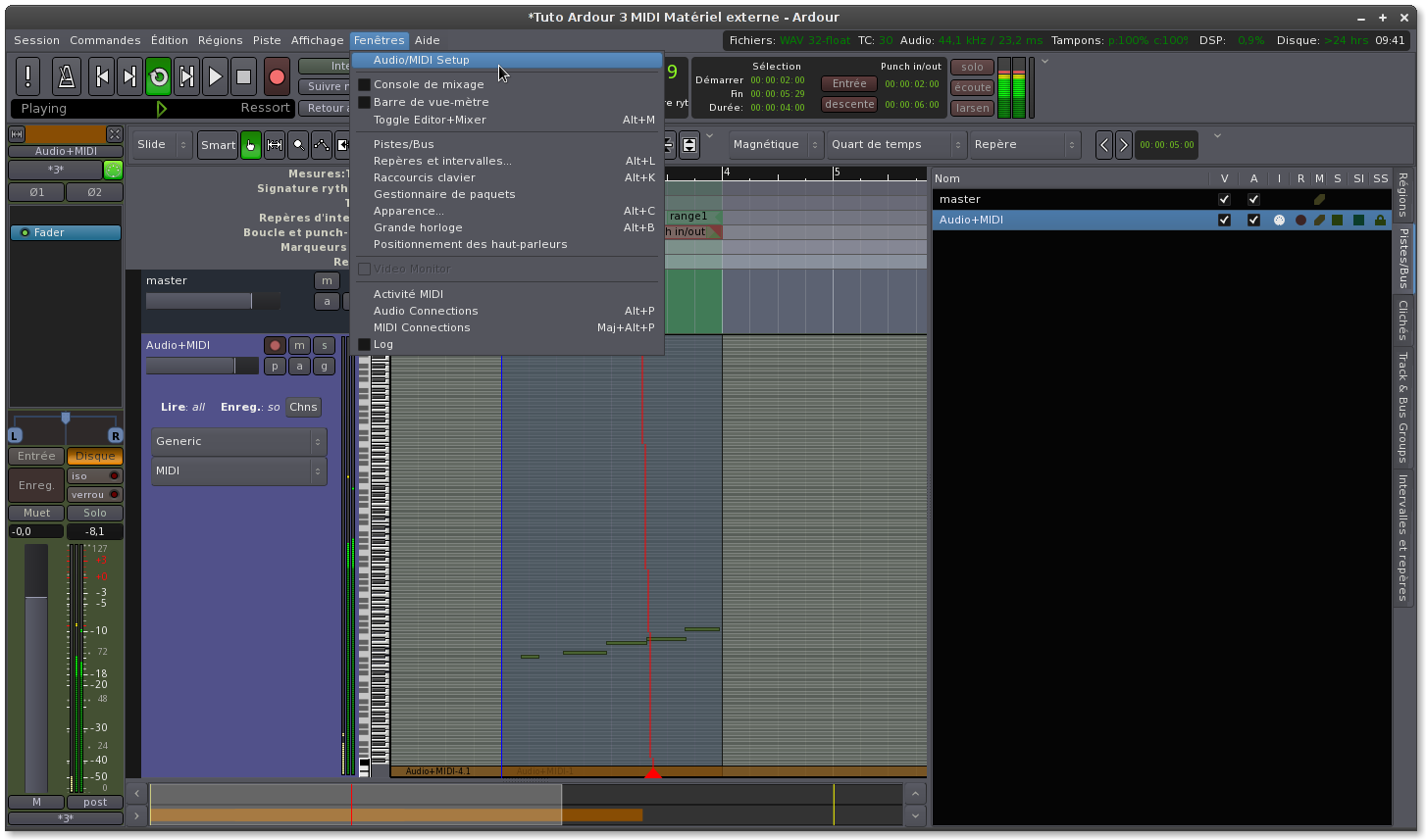Open the Slide edit mode dropdown

162,145
